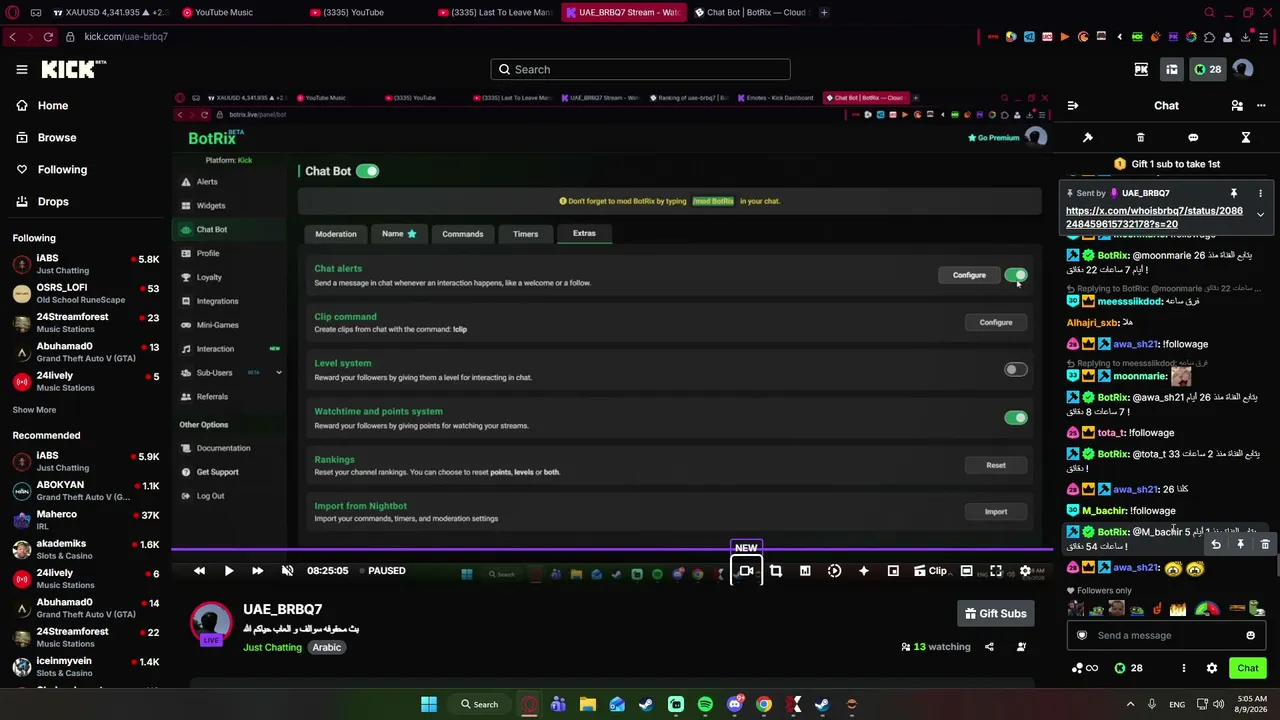Open the browser new tab button
Viewport: 1280px width, 720px height.
(x=824, y=12)
